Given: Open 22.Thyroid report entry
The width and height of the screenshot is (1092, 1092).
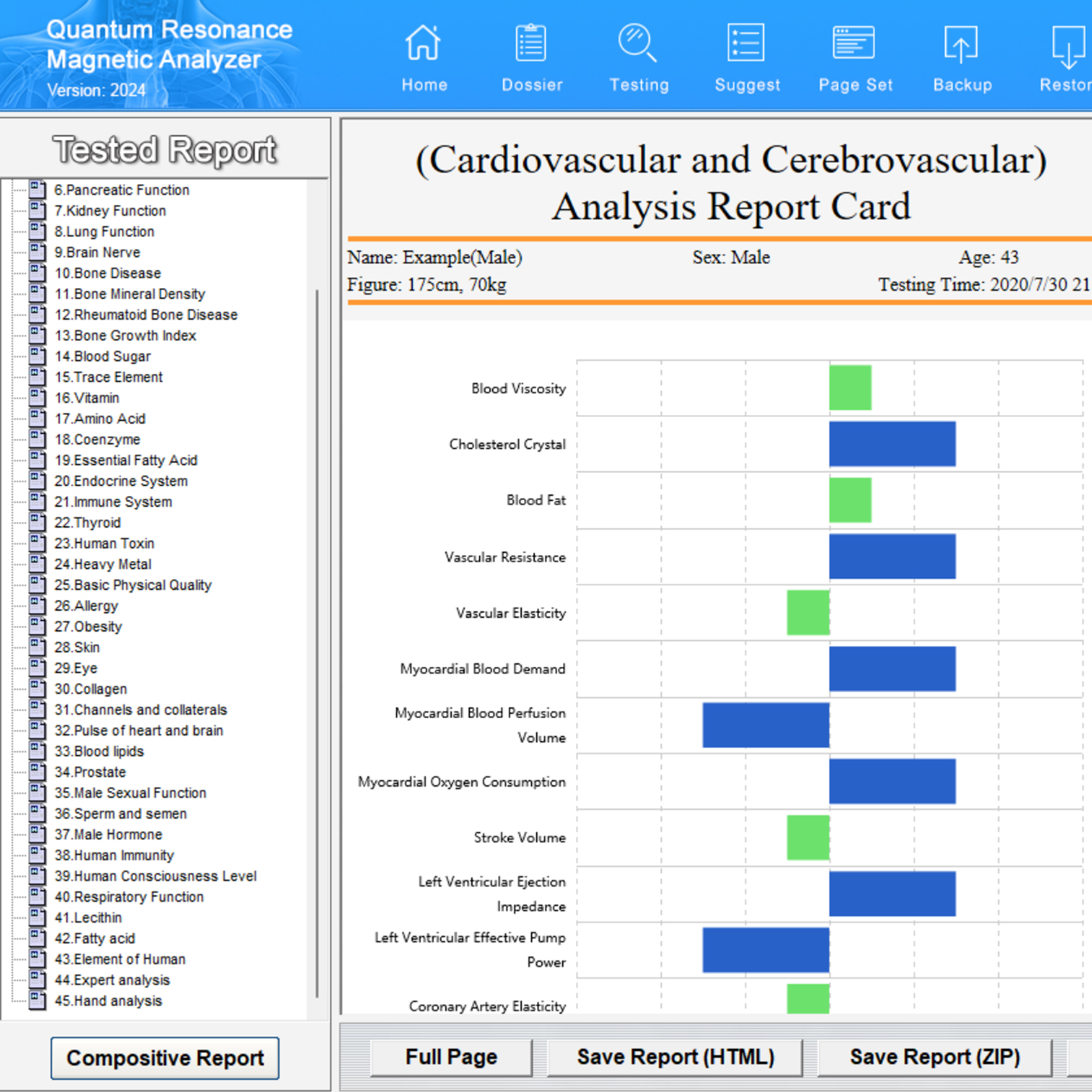Looking at the screenshot, I should coord(87,523).
